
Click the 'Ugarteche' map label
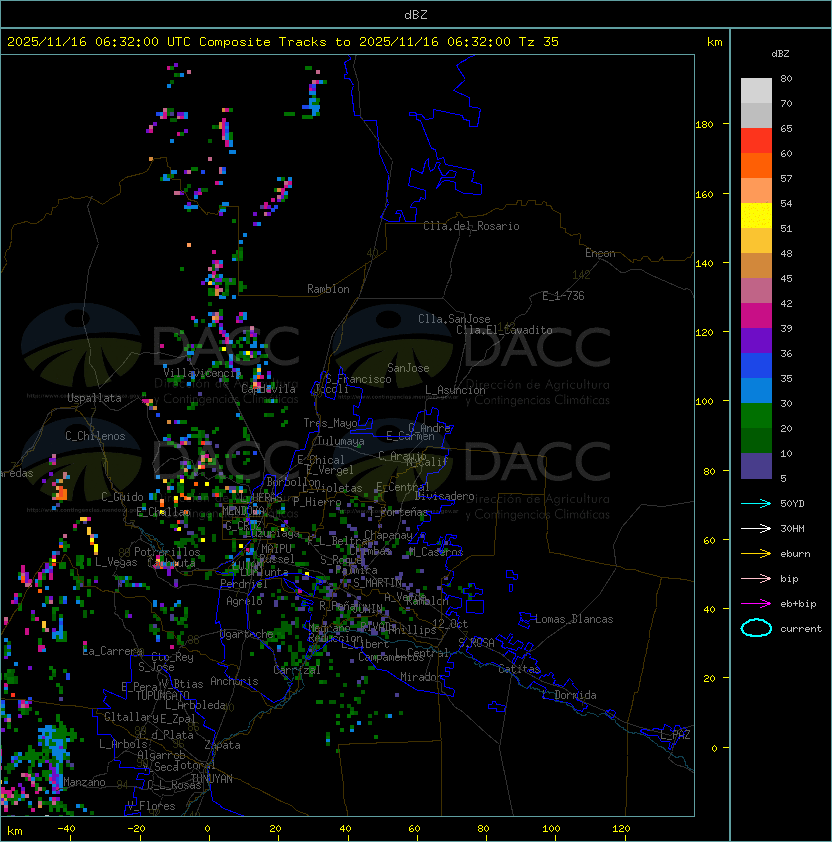pyautogui.click(x=247, y=634)
